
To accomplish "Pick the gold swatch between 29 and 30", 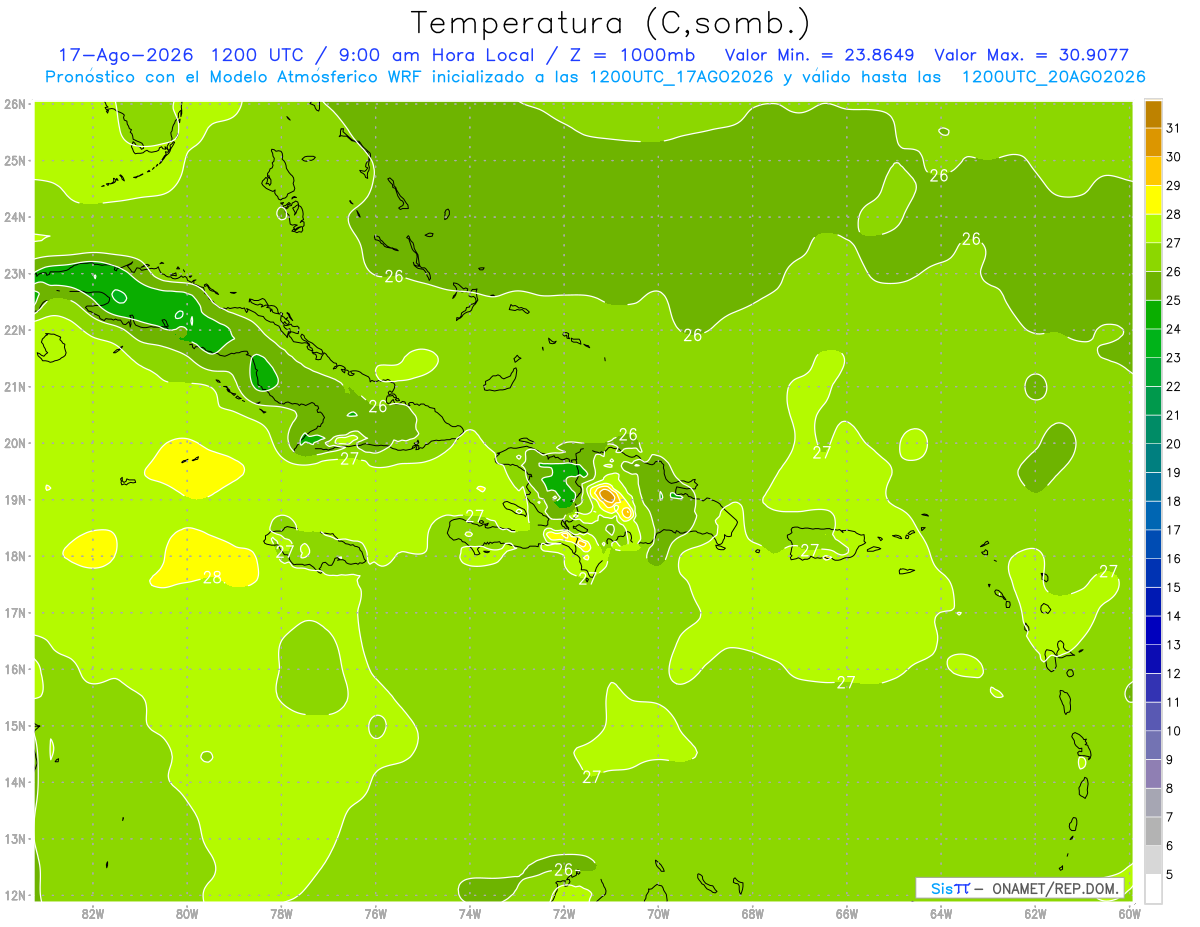I will [x=1153, y=172].
